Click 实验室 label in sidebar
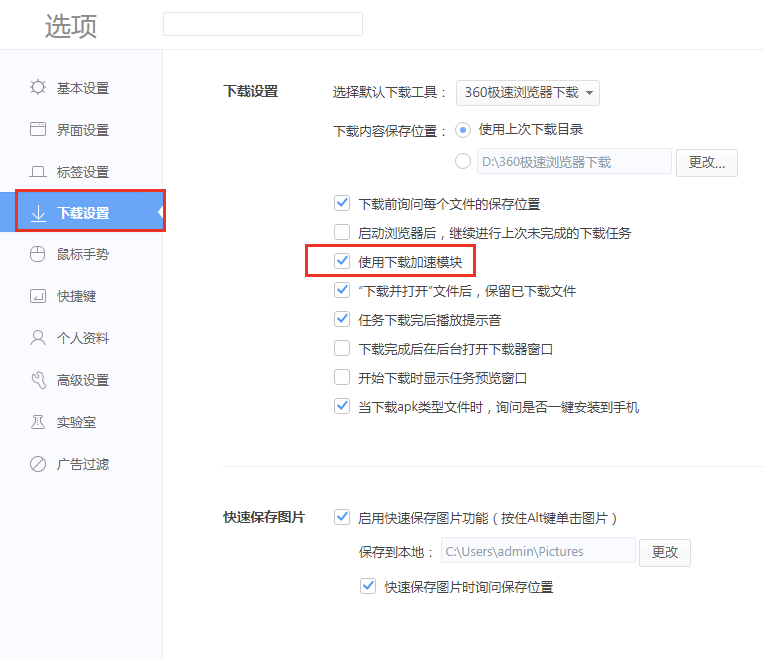Image resolution: width=763 pixels, height=659 pixels. tap(76, 422)
